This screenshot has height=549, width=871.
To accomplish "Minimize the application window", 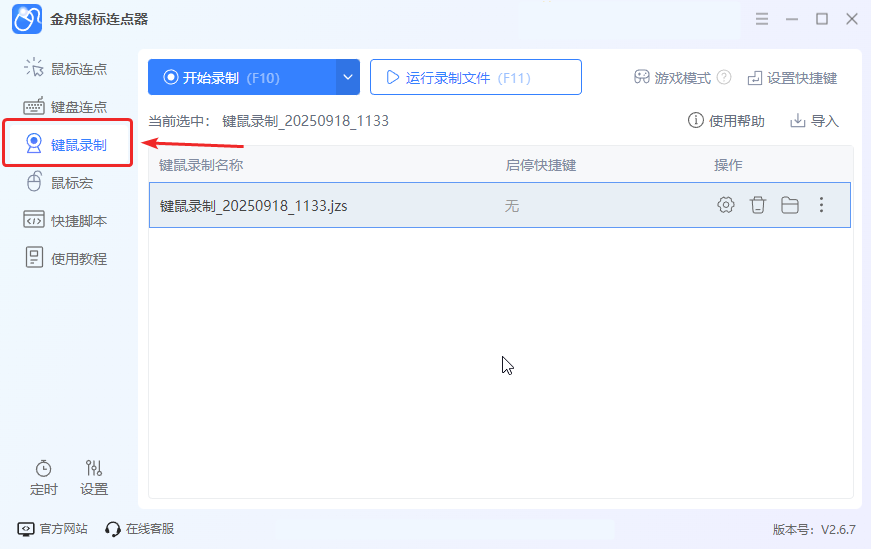I will (x=792, y=19).
